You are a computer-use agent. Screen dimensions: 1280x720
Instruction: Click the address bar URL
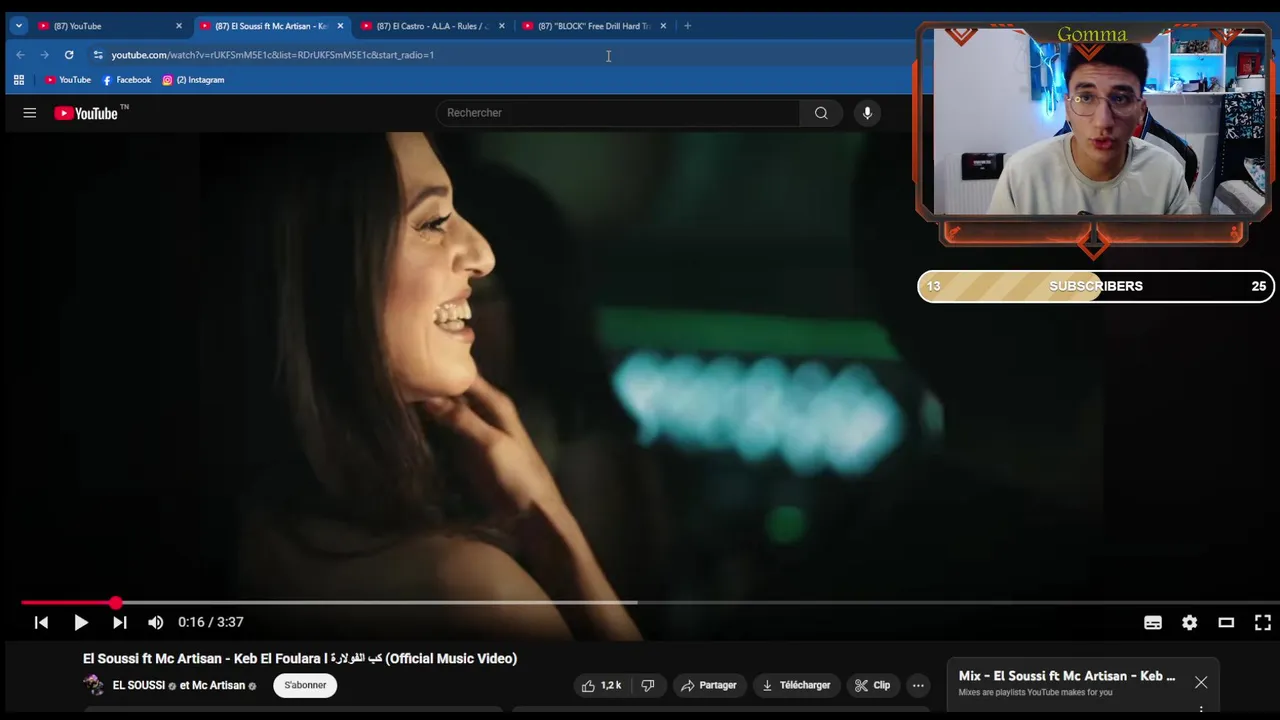(x=273, y=55)
